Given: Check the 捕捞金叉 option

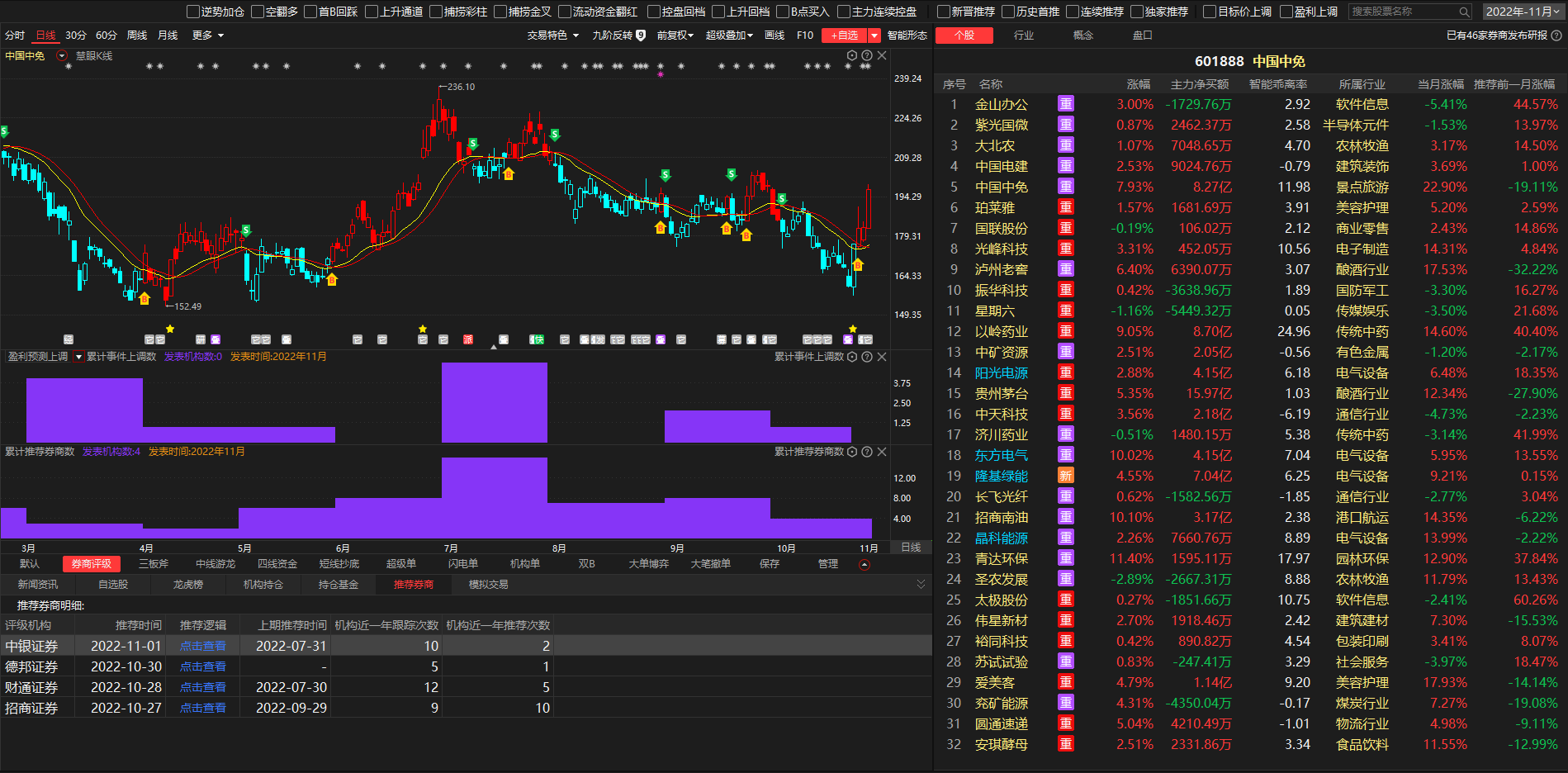Looking at the screenshot, I should coord(500,12).
